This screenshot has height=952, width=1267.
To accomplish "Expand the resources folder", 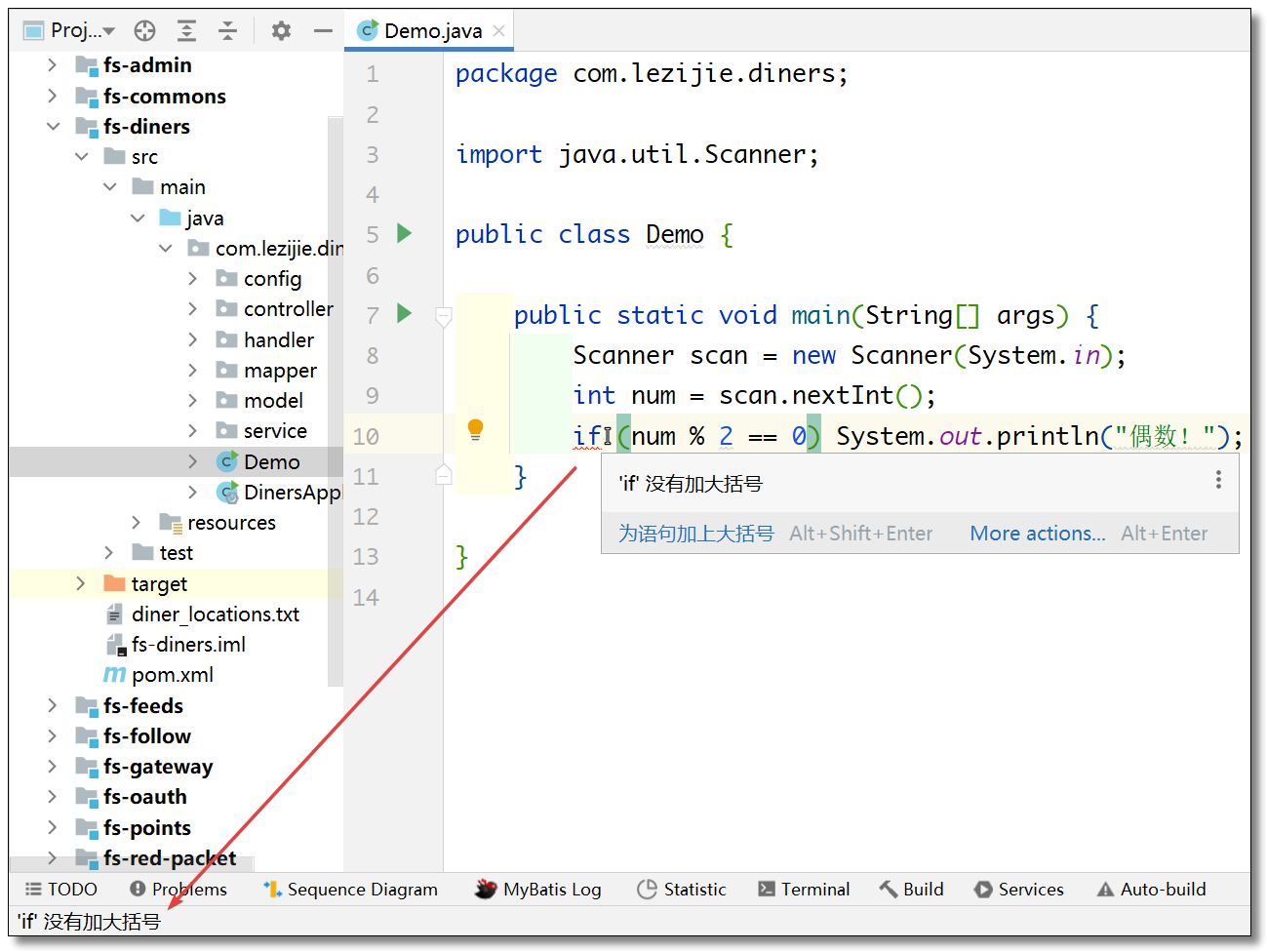I will 137,523.
